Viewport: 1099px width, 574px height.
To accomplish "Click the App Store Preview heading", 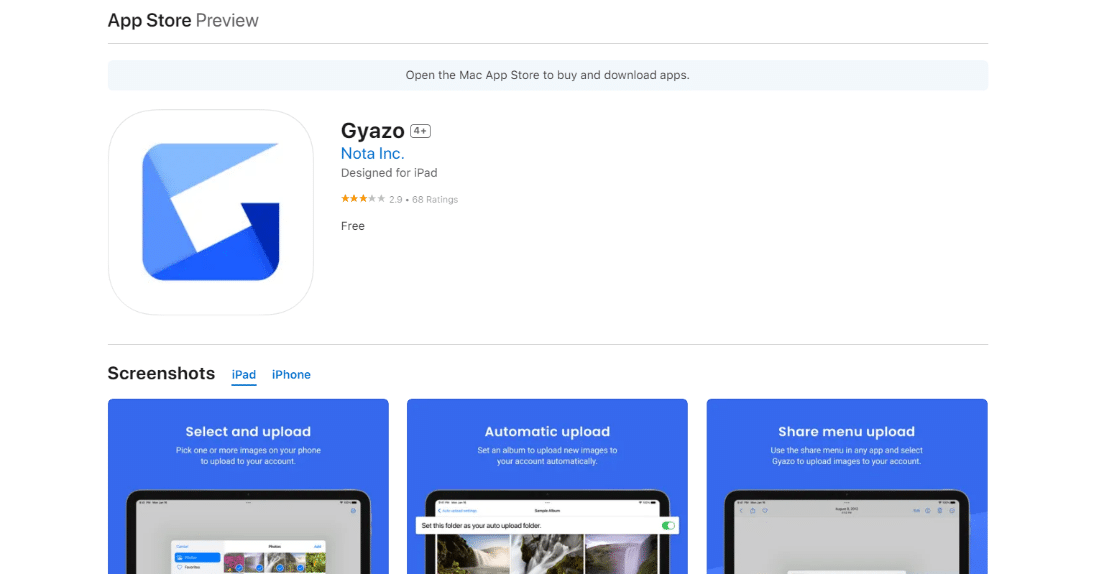I will pyautogui.click(x=183, y=20).
